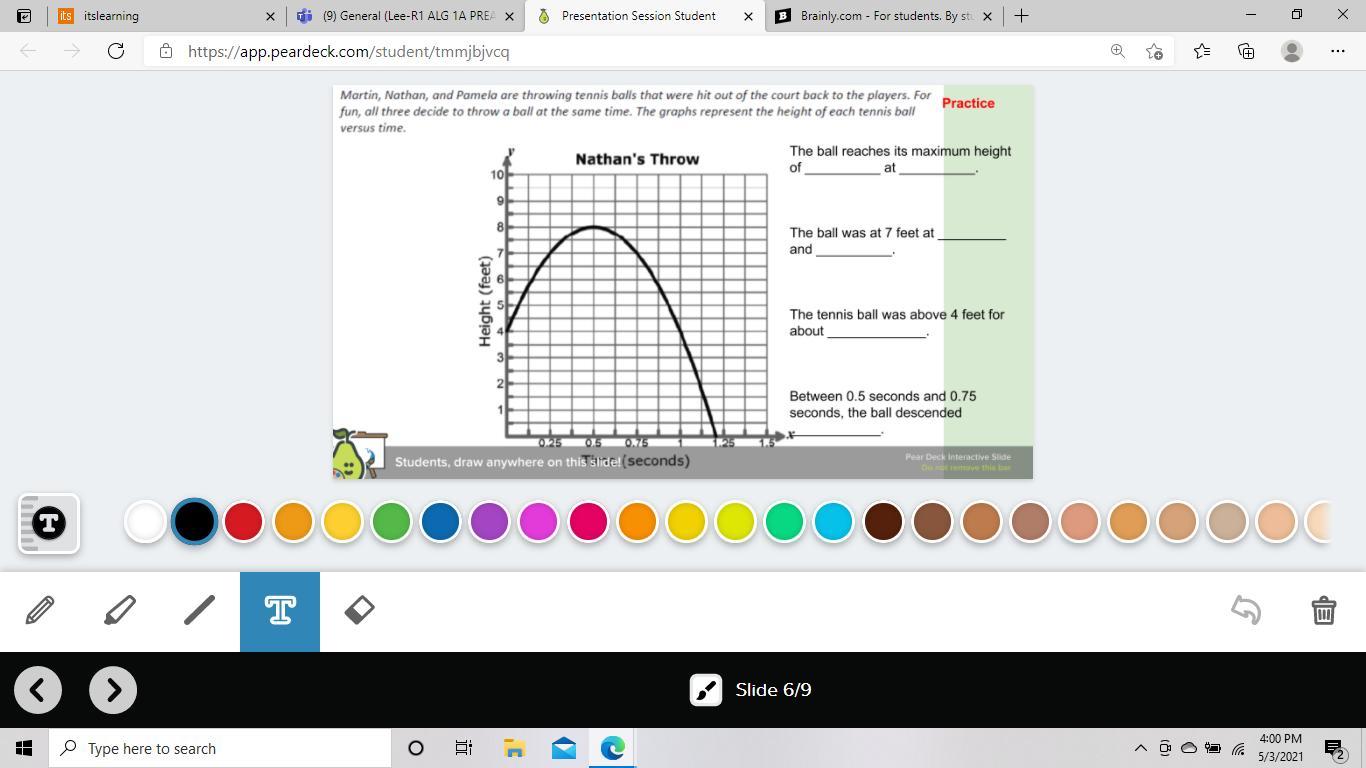The width and height of the screenshot is (1366, 768).
Task: Choose the black color swatch
Action: click(x=194, y=521)
